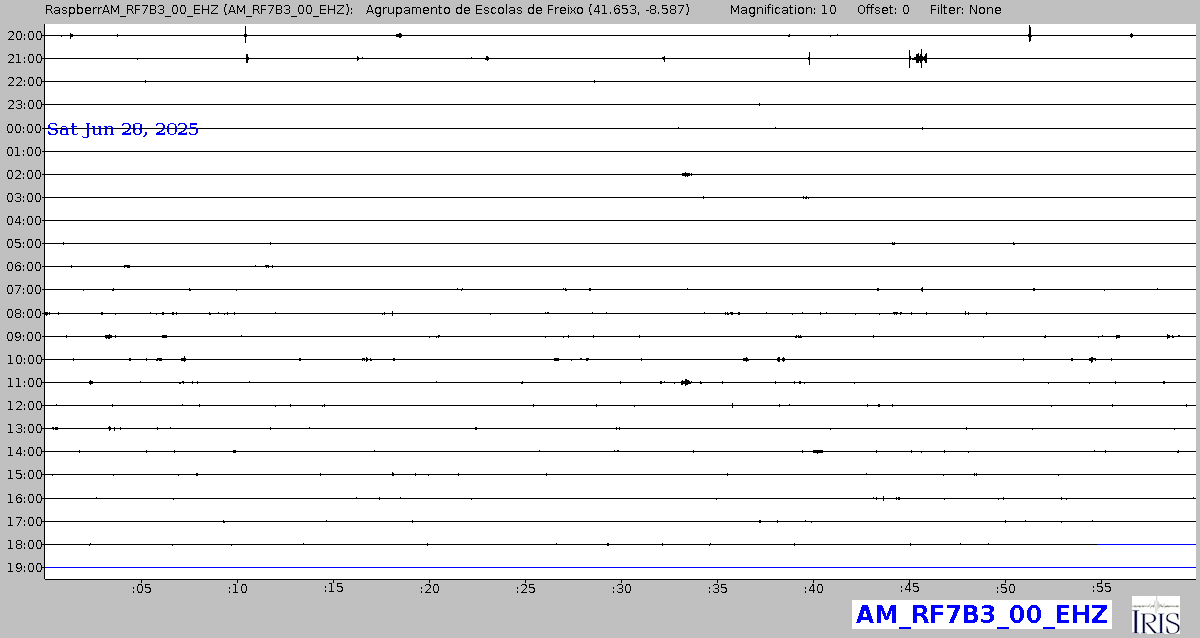Image resolution: width=1200 pixels, height=638 pixels.
Task: Click the 05:00 hour label
Action: (24, 244)
